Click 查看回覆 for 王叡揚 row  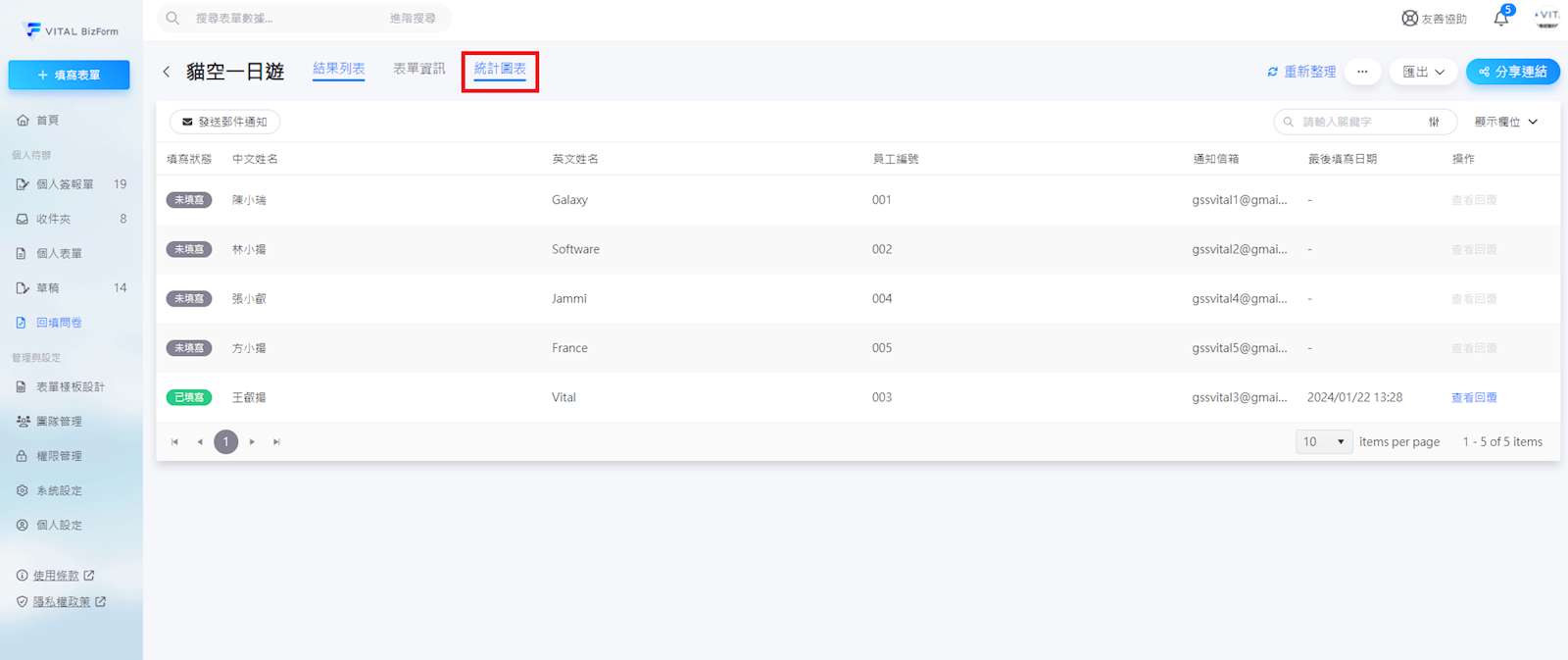pyautogui.click(x=1474, y=397)
